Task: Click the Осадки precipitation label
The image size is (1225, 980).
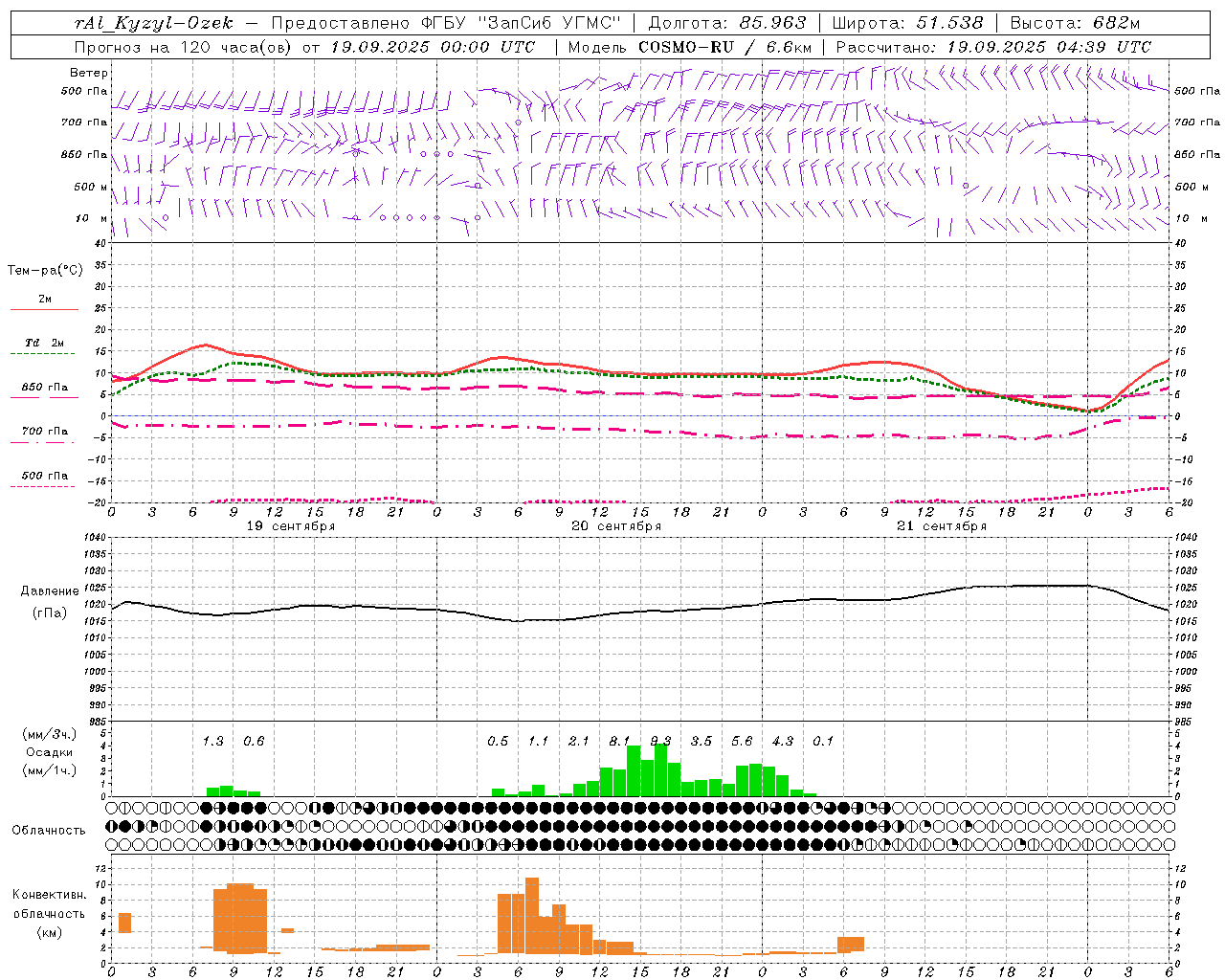Action: (50, 752)
